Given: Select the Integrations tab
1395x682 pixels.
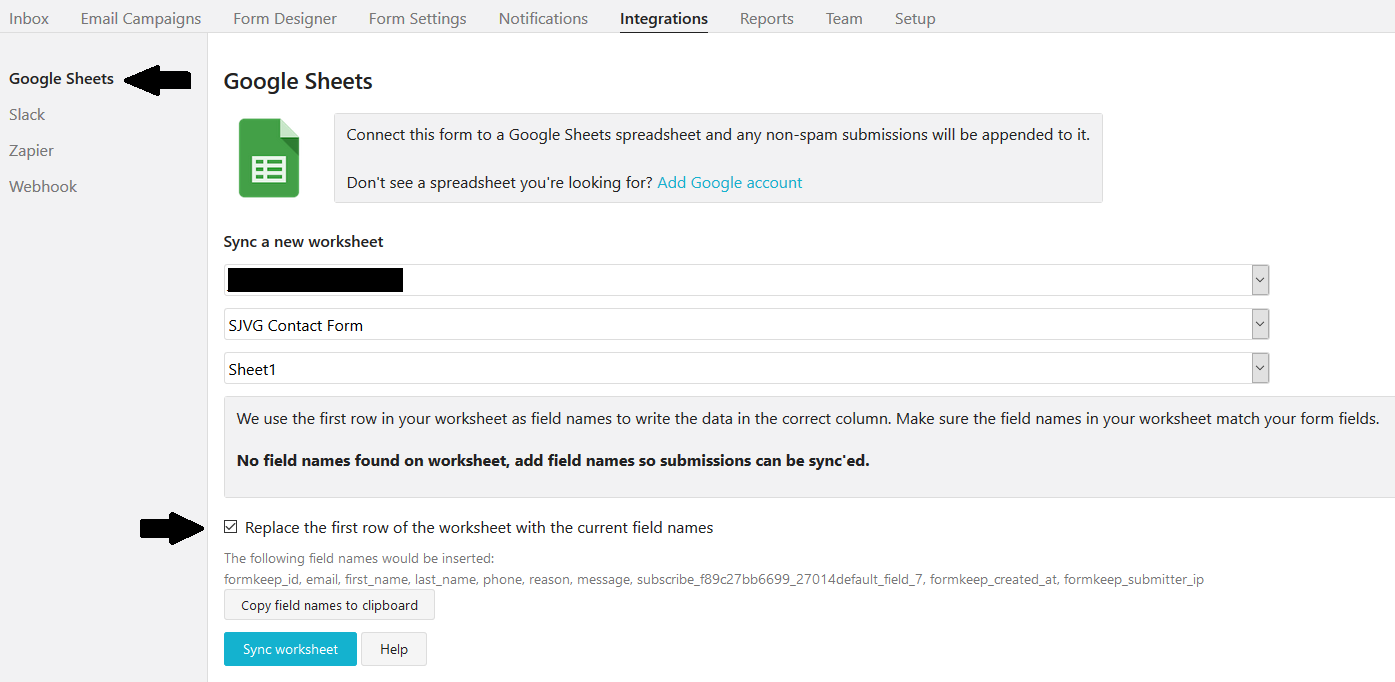Looking at the screenshot, I should [x=664, y=18].
